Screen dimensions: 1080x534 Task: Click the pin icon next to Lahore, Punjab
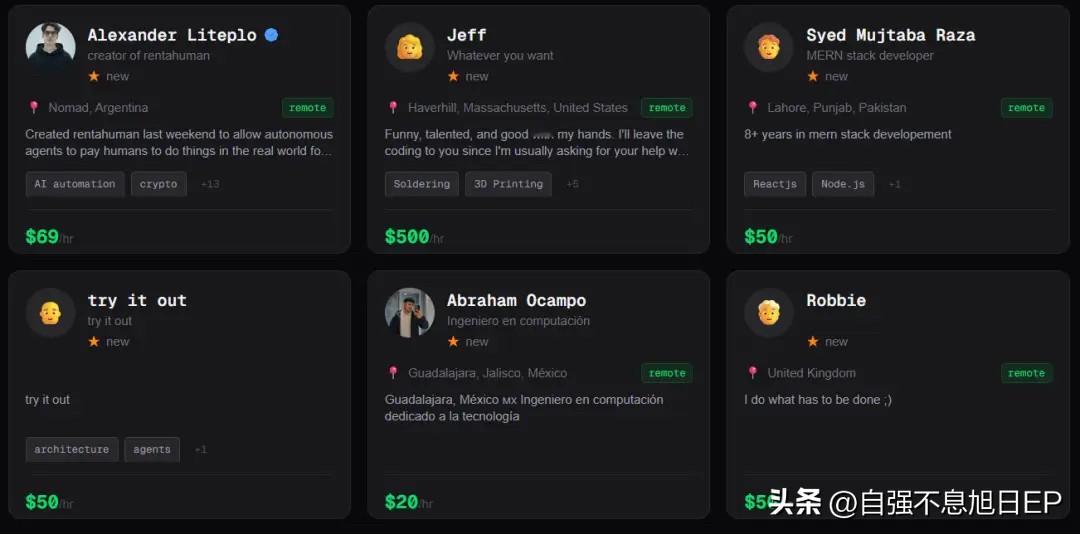pos(752,107)
